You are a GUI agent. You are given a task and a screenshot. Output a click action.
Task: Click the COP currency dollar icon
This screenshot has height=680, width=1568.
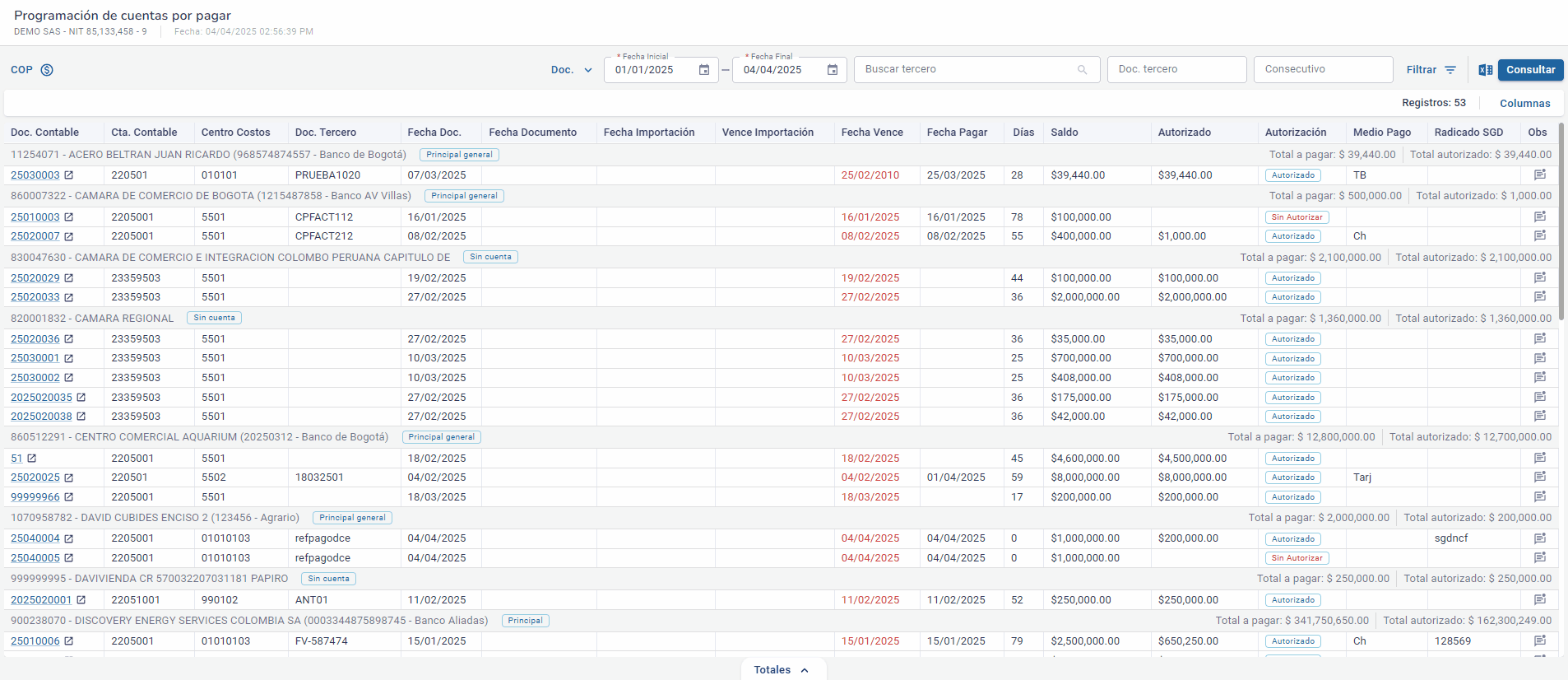coord(47,70)
